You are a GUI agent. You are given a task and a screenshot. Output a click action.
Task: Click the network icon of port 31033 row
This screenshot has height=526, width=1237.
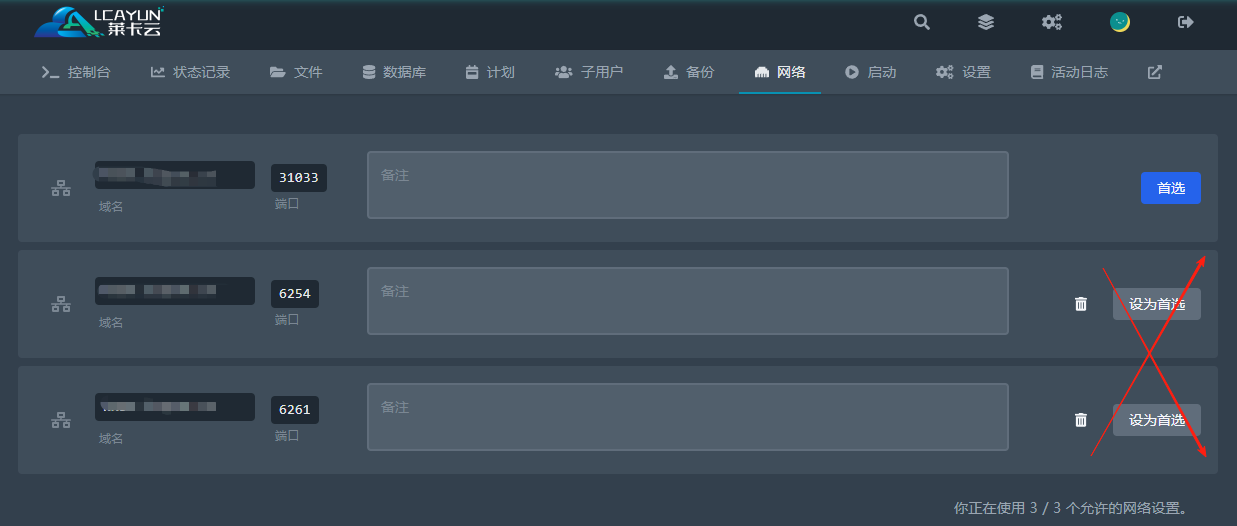coord(61,188)
